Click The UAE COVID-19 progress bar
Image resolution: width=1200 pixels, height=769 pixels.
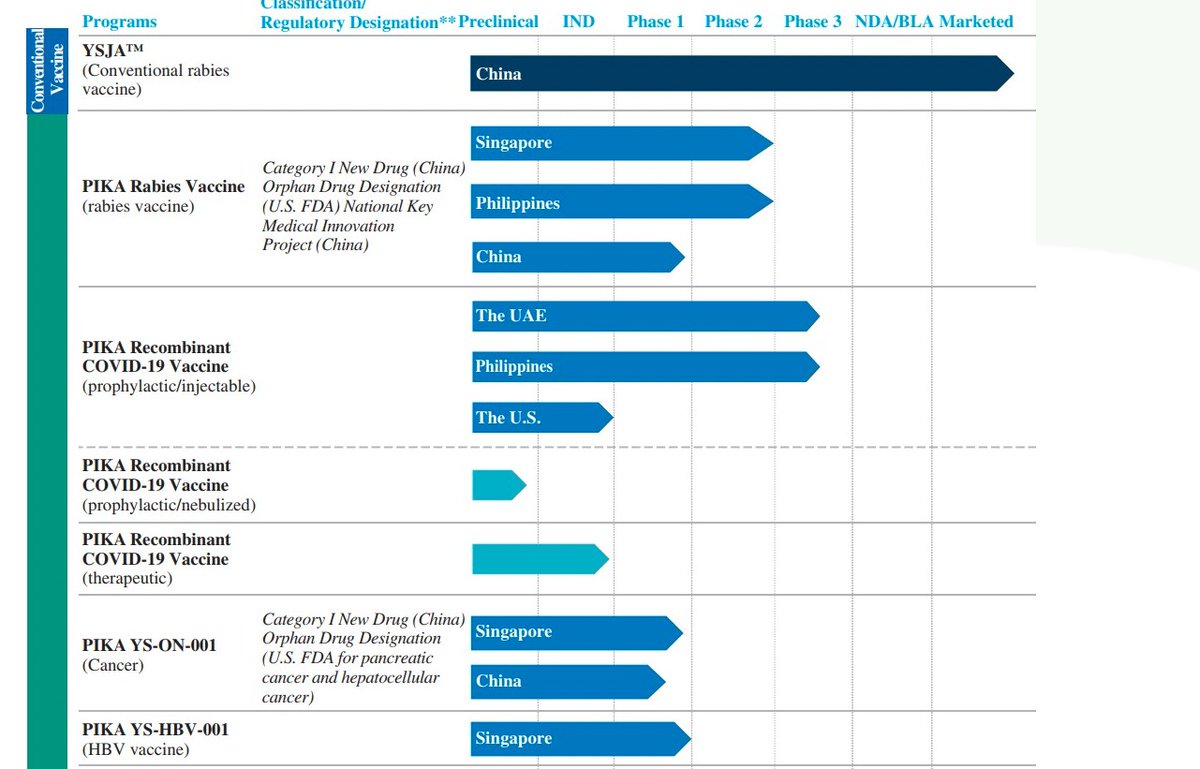pos(645,316)
